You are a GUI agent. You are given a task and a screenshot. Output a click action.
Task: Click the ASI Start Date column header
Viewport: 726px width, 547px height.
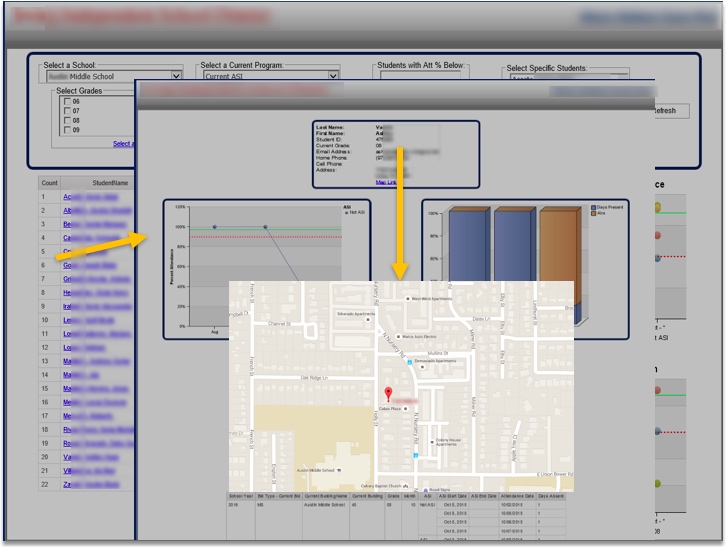(x=452, y=496)
